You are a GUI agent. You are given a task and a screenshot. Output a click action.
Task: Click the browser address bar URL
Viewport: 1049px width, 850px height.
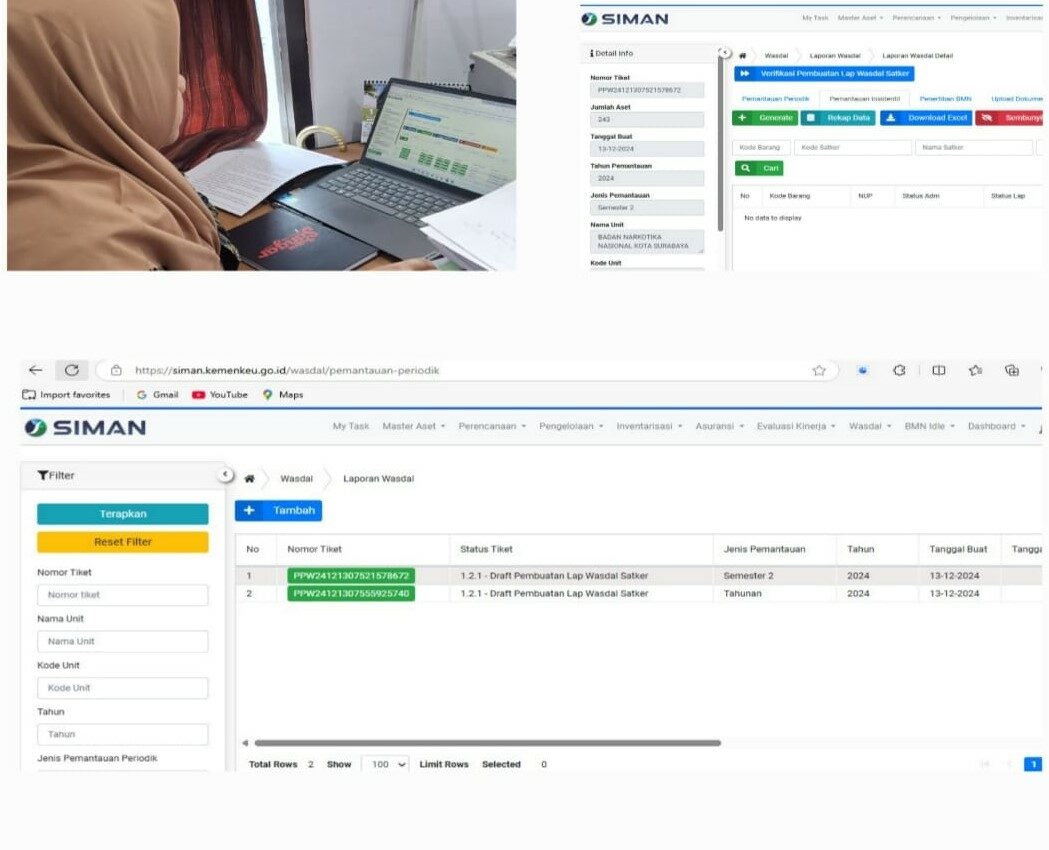286,370
